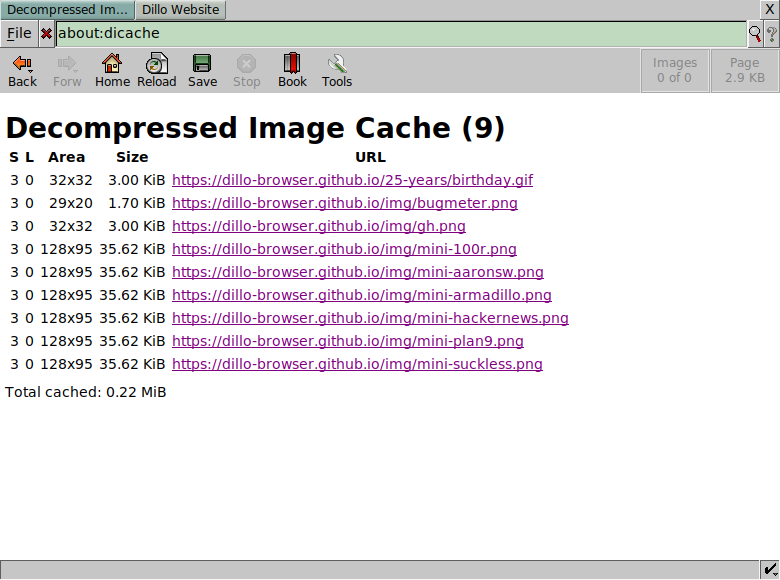The image size is (780, 580).
Task: Switch to the Dillo Website tab
Action: pos(180,10)
